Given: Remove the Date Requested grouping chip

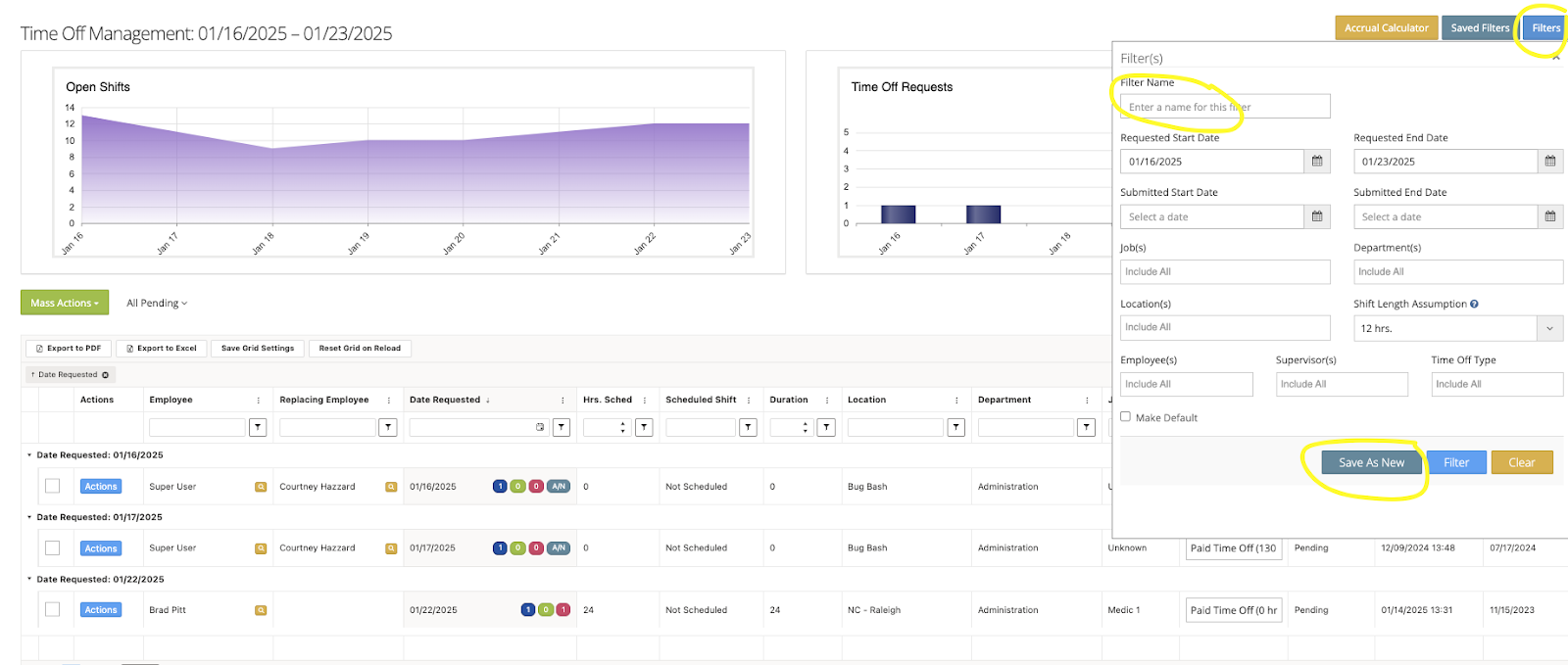Looking at the screenshot, I should pyautogui.click(x=106, y=375).
